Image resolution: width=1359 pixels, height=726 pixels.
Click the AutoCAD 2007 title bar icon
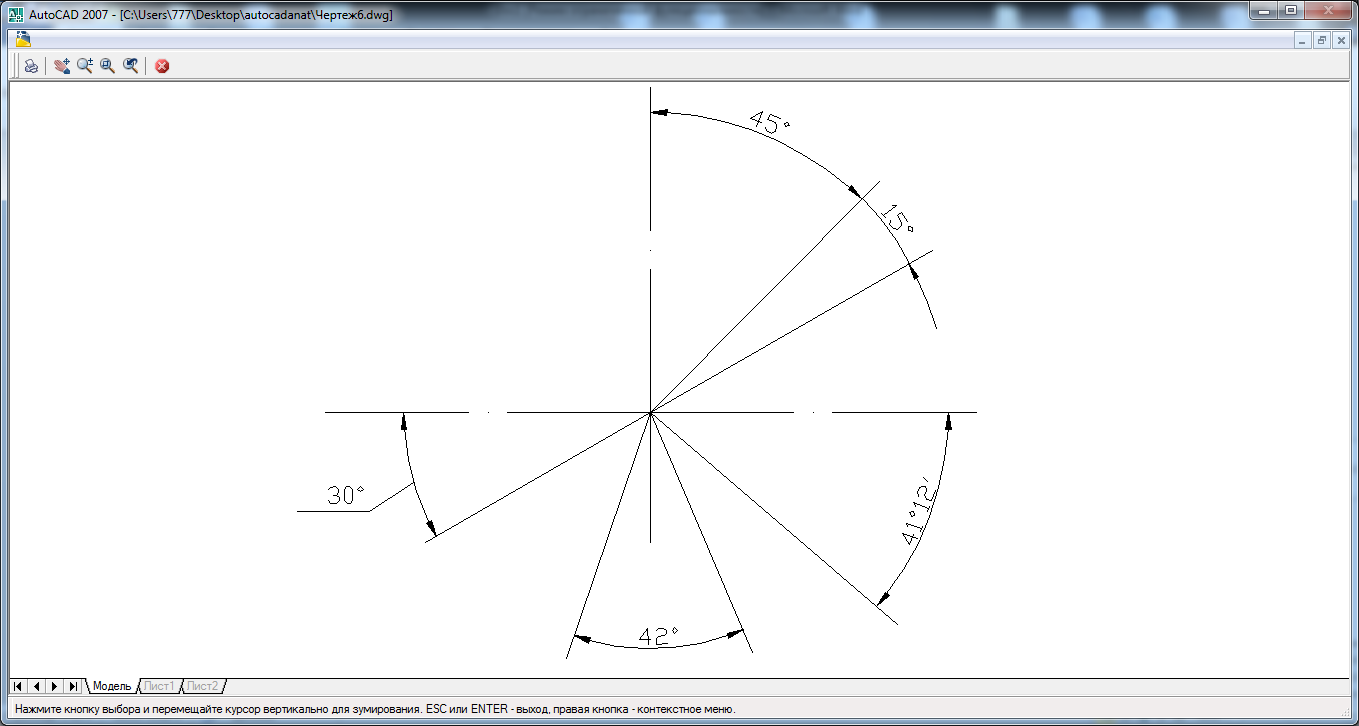point(15,14)
